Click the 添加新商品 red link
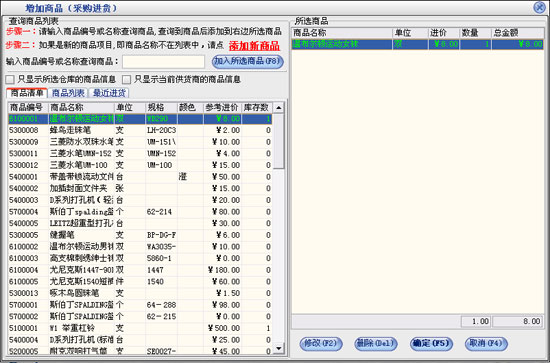The height and width of the screenshot is (363, 550). point(254,46)
